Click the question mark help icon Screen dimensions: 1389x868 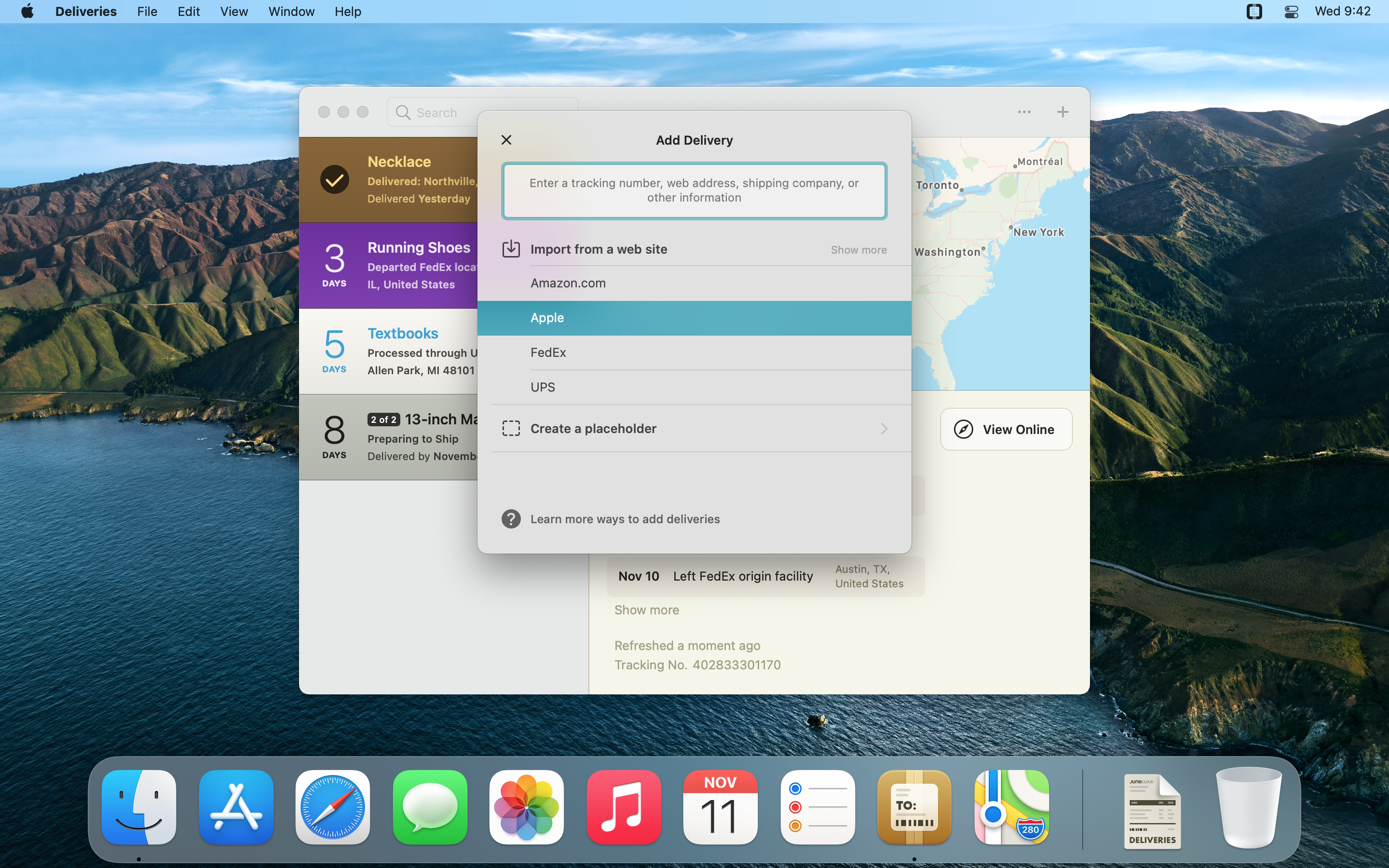(511, 519)
